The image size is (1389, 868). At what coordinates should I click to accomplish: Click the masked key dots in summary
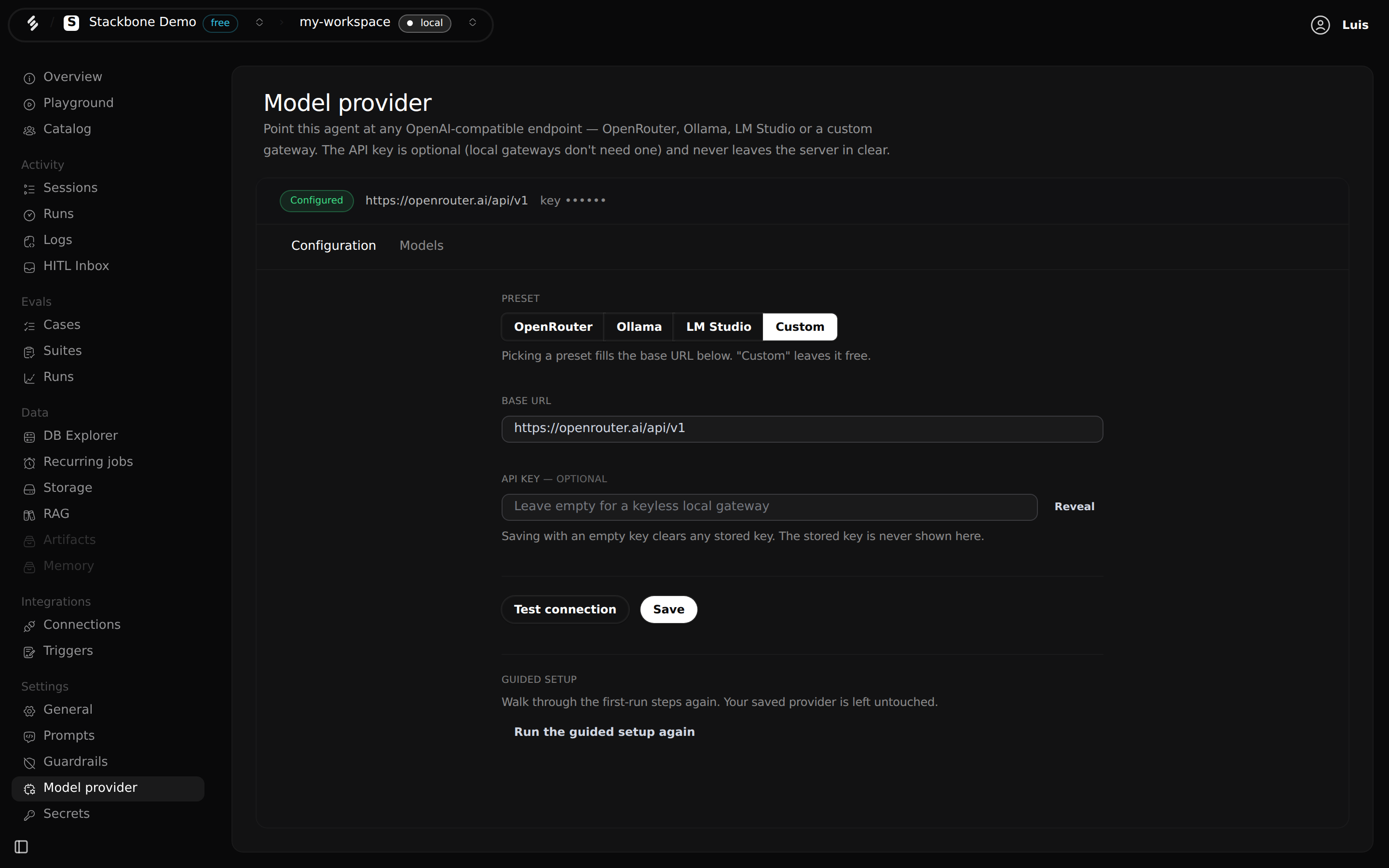coord(586,200)
